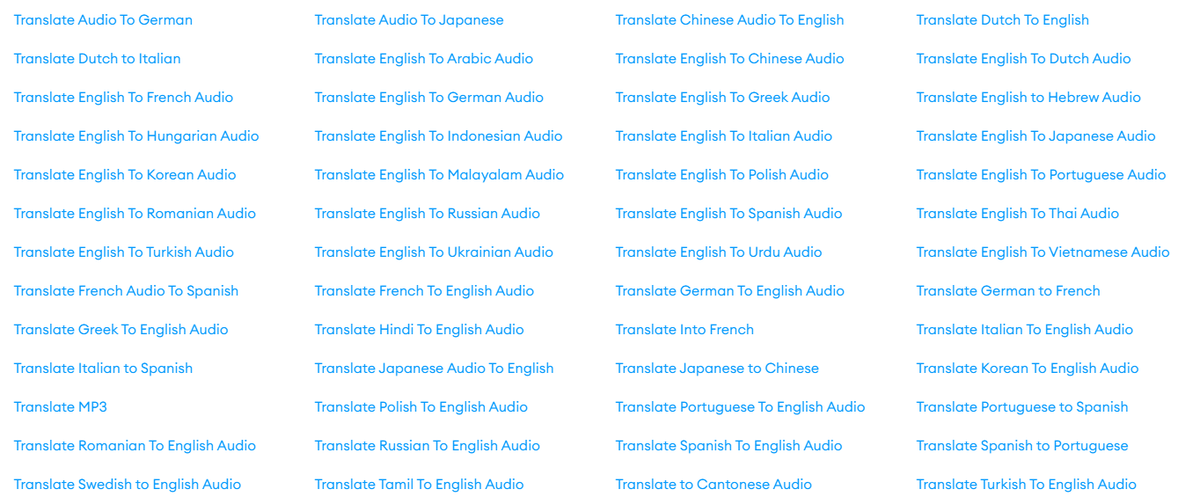Click Translate English To German Audio

point(429,98)
